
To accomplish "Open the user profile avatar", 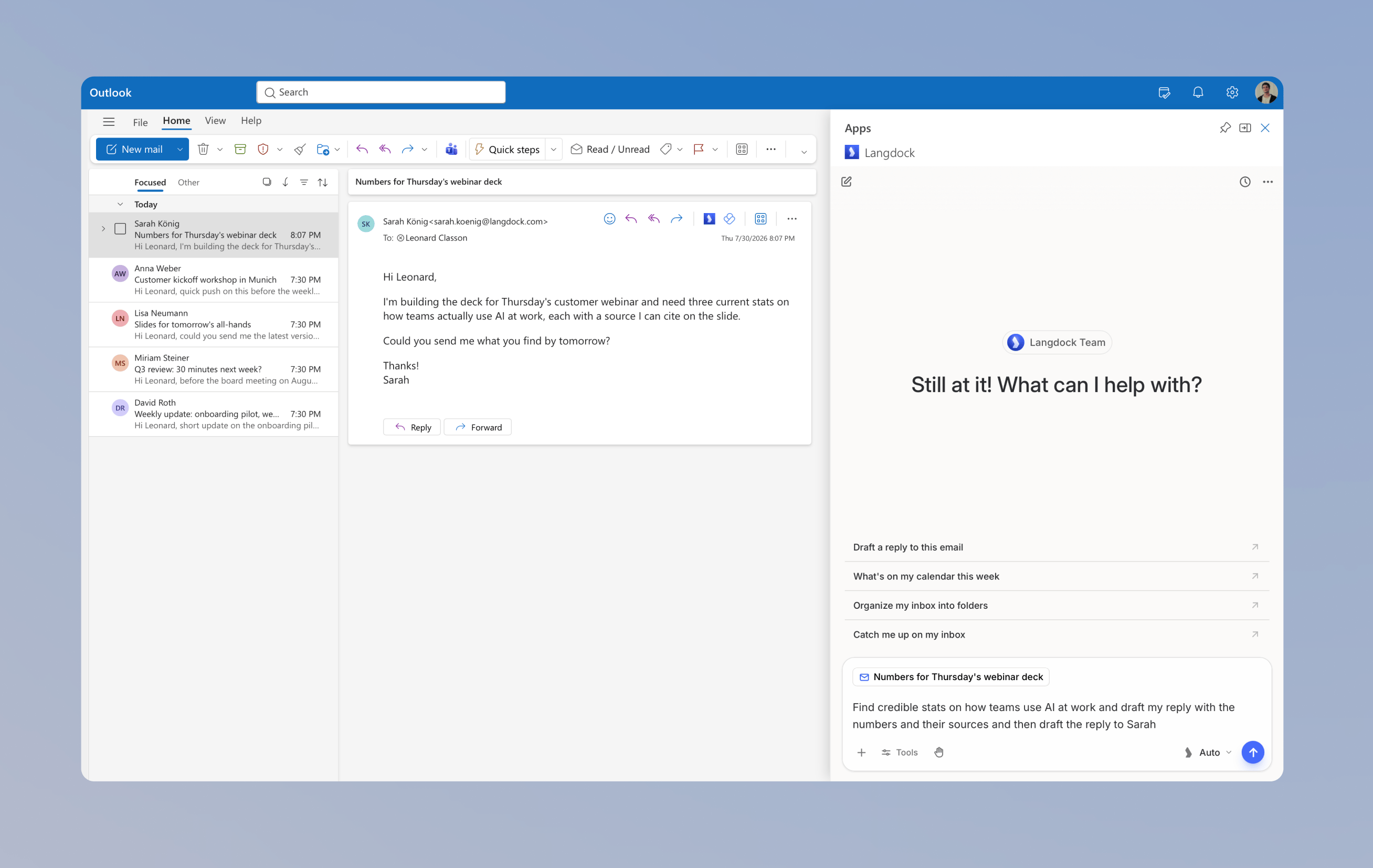I will (x=1266, y=92).
